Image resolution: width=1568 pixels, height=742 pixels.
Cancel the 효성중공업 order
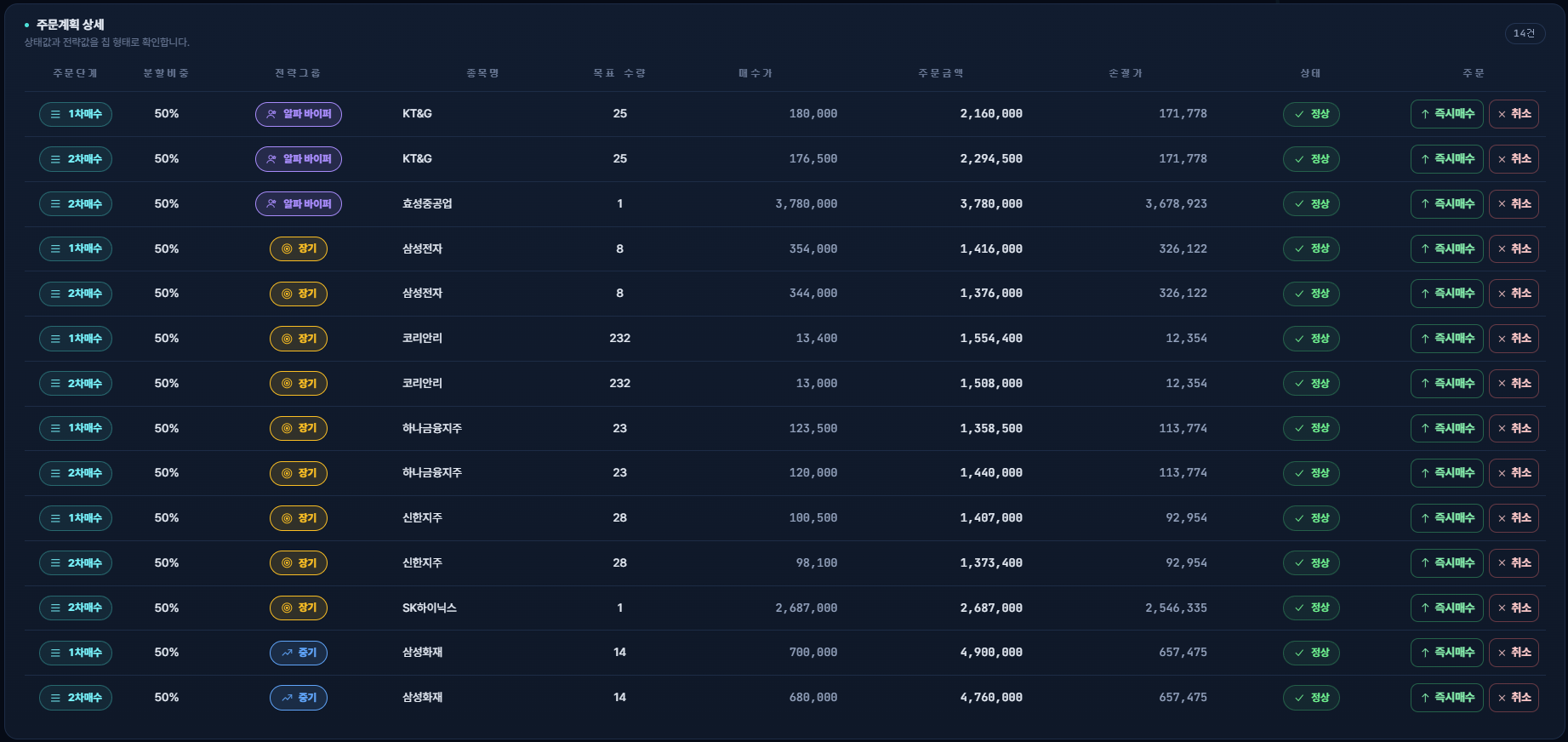[x=1514, y=204]
